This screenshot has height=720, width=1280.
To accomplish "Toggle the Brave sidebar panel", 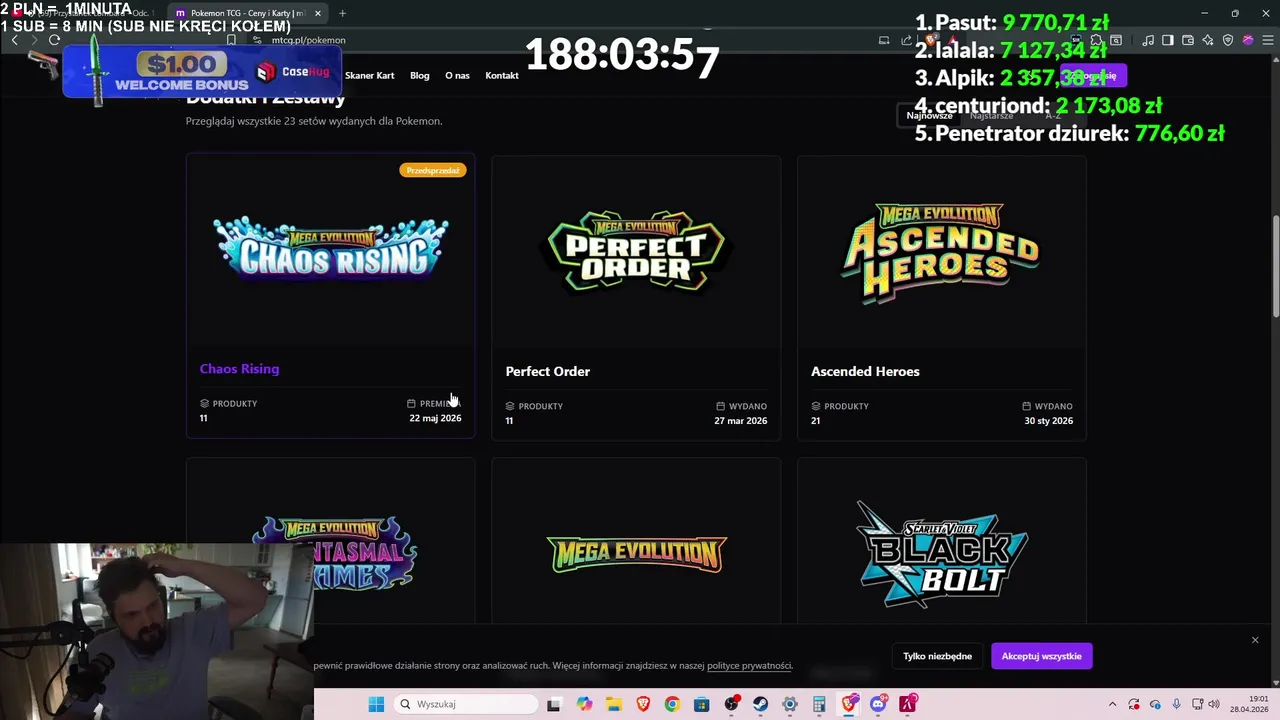I will (1168, 40).
